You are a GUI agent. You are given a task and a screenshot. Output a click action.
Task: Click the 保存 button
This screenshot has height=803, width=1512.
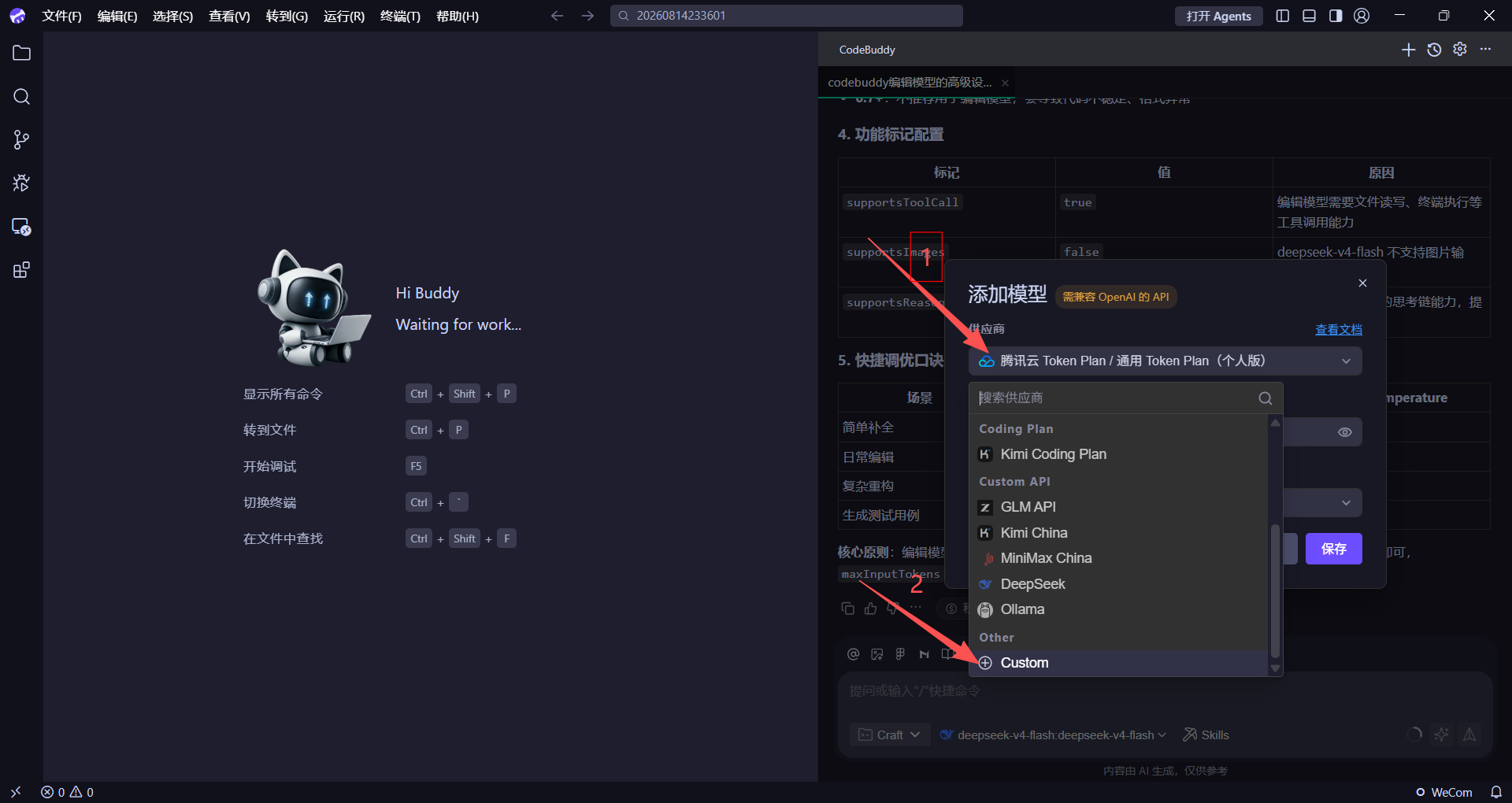pos(1333,549)
